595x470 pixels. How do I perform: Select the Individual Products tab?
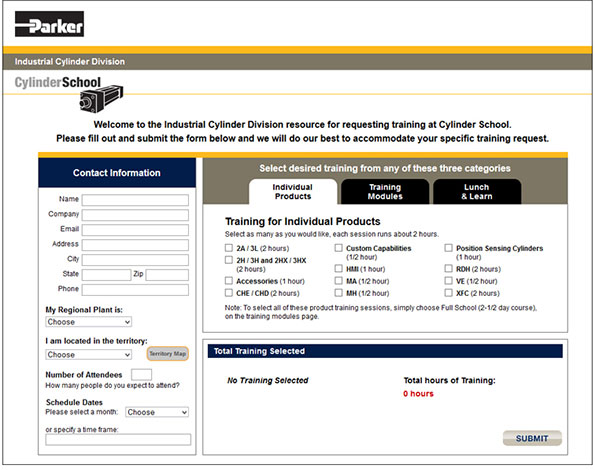[x=293, y=192]
